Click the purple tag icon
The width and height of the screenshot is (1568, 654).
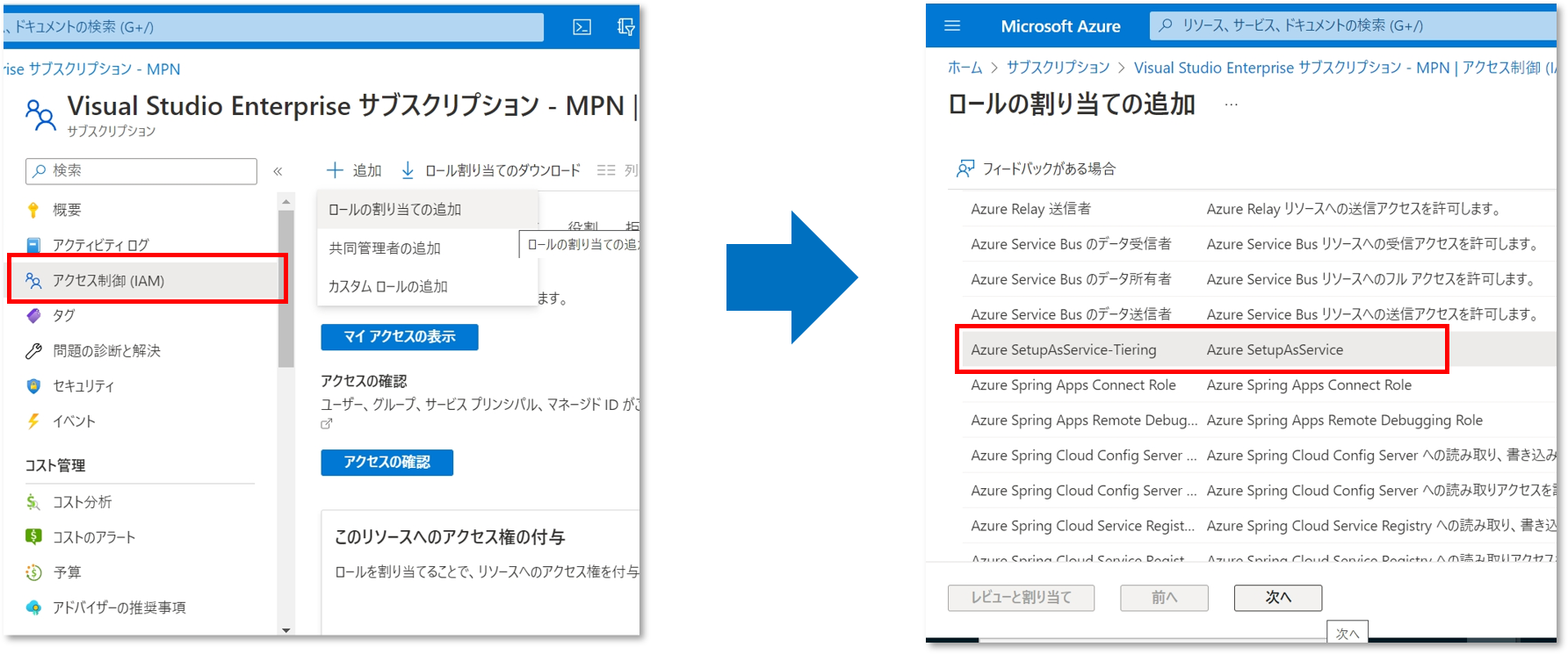[33, 315]
